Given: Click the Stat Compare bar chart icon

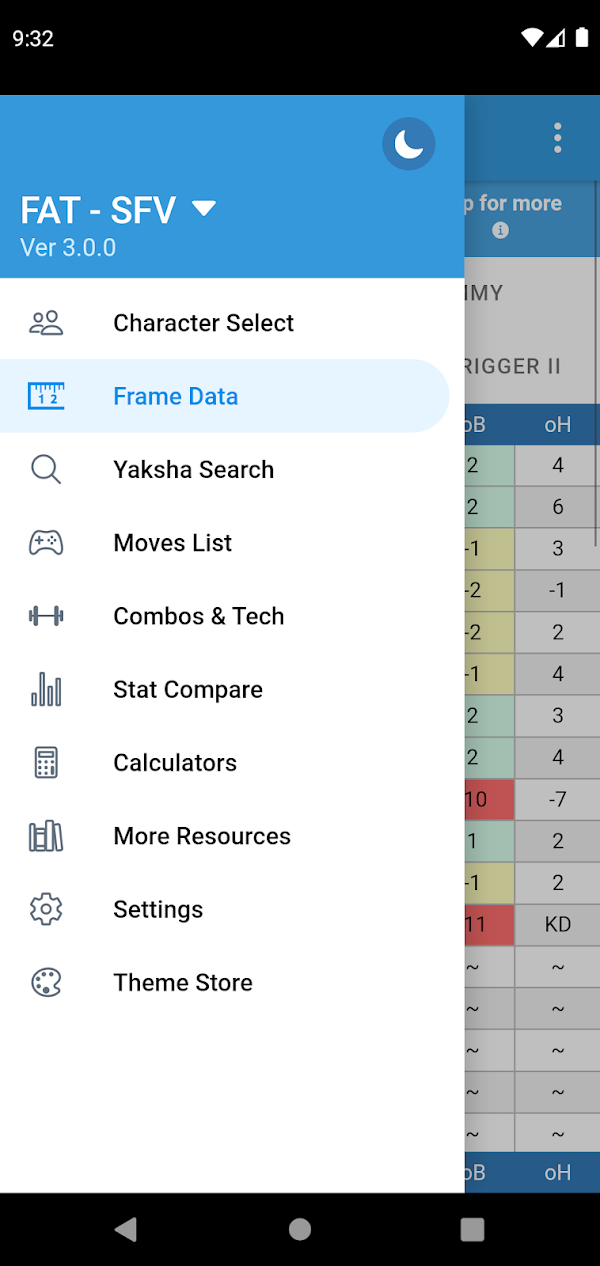Looking at the screenshot, I should [46, 689].
